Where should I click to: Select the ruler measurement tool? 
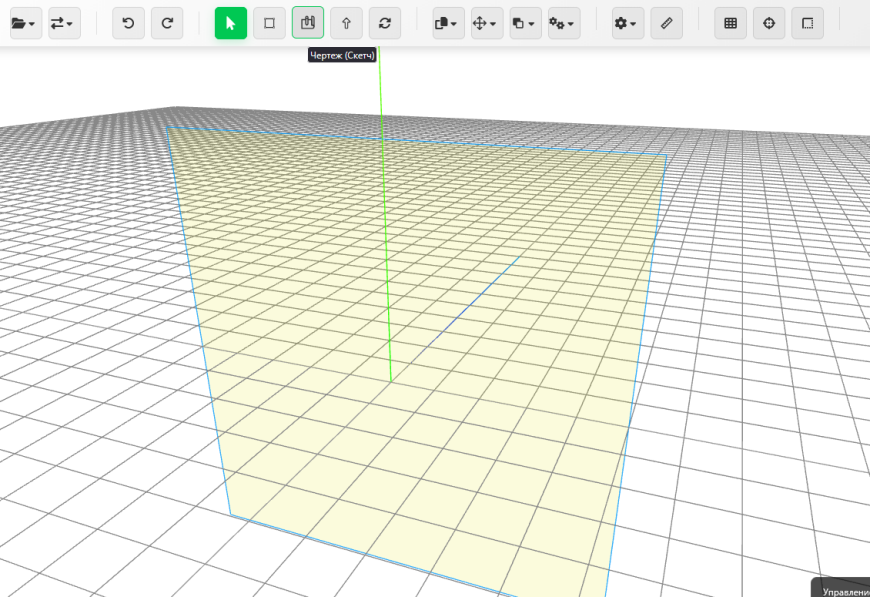666,22
